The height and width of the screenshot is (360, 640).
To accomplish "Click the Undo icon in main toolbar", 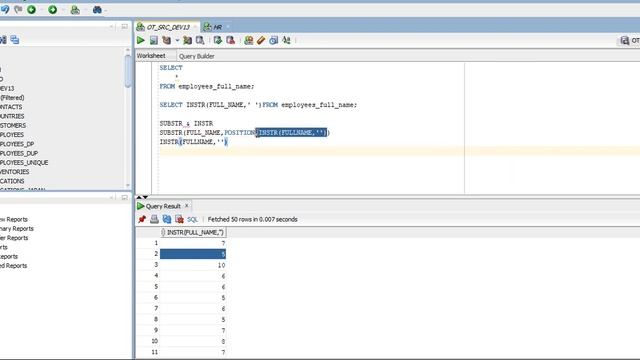I will click(5, 9).
